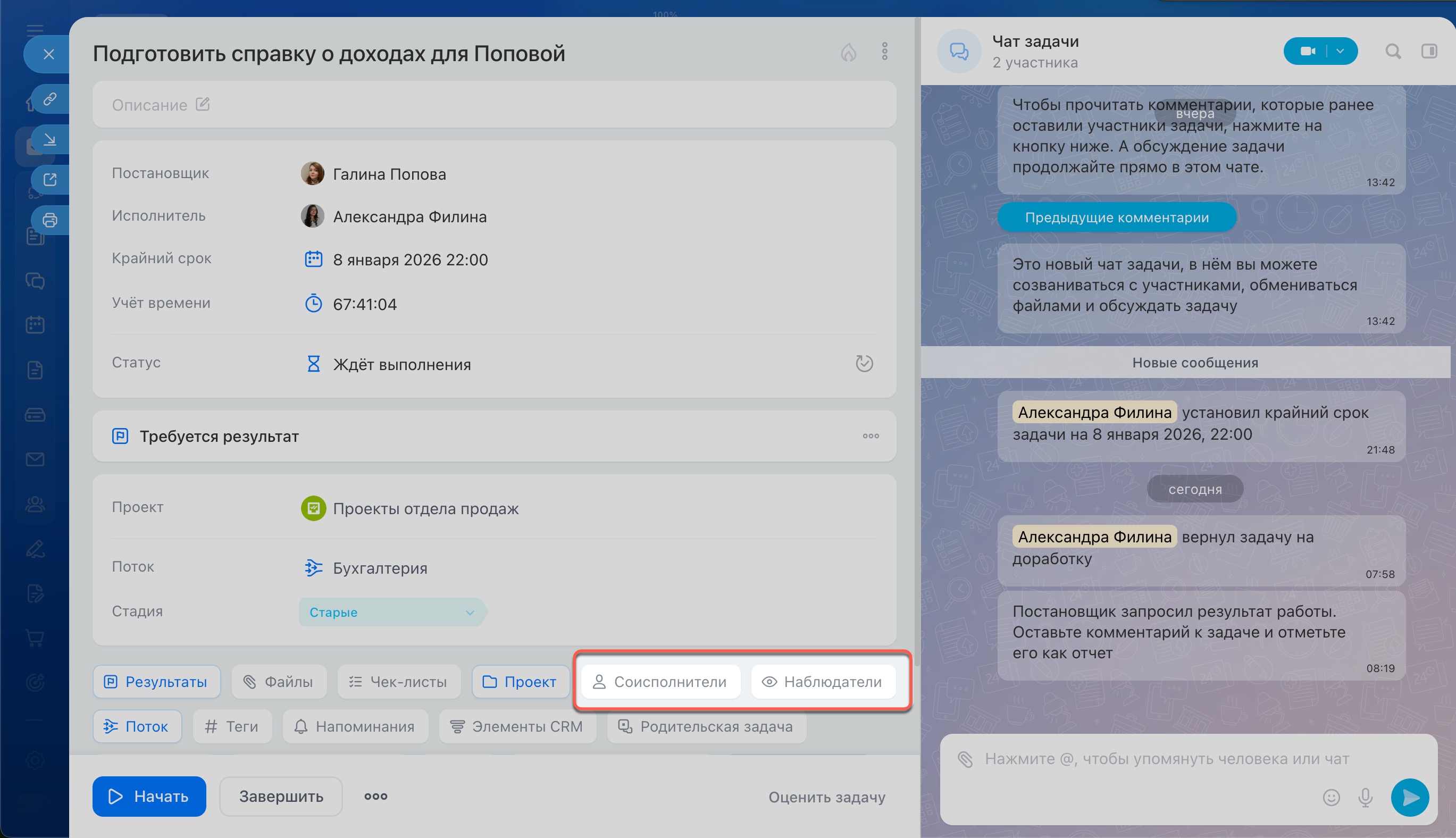Mark task as high priority flame icon
The image size is (1456, 838).
848,52
